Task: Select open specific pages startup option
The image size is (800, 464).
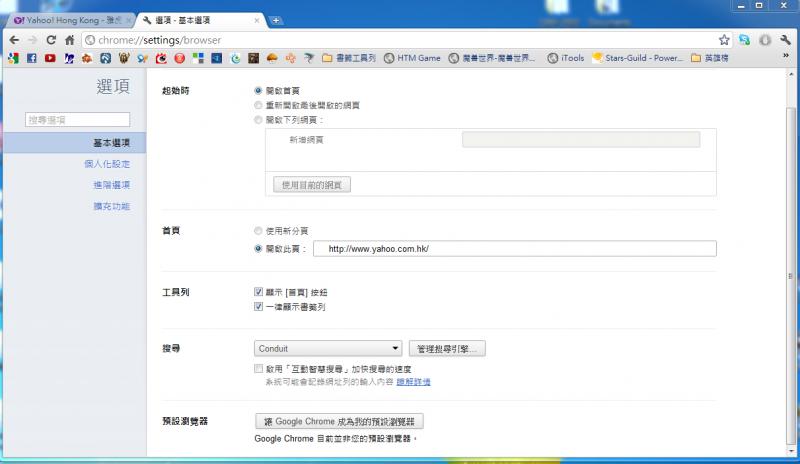Action: [x=258, y=120]
